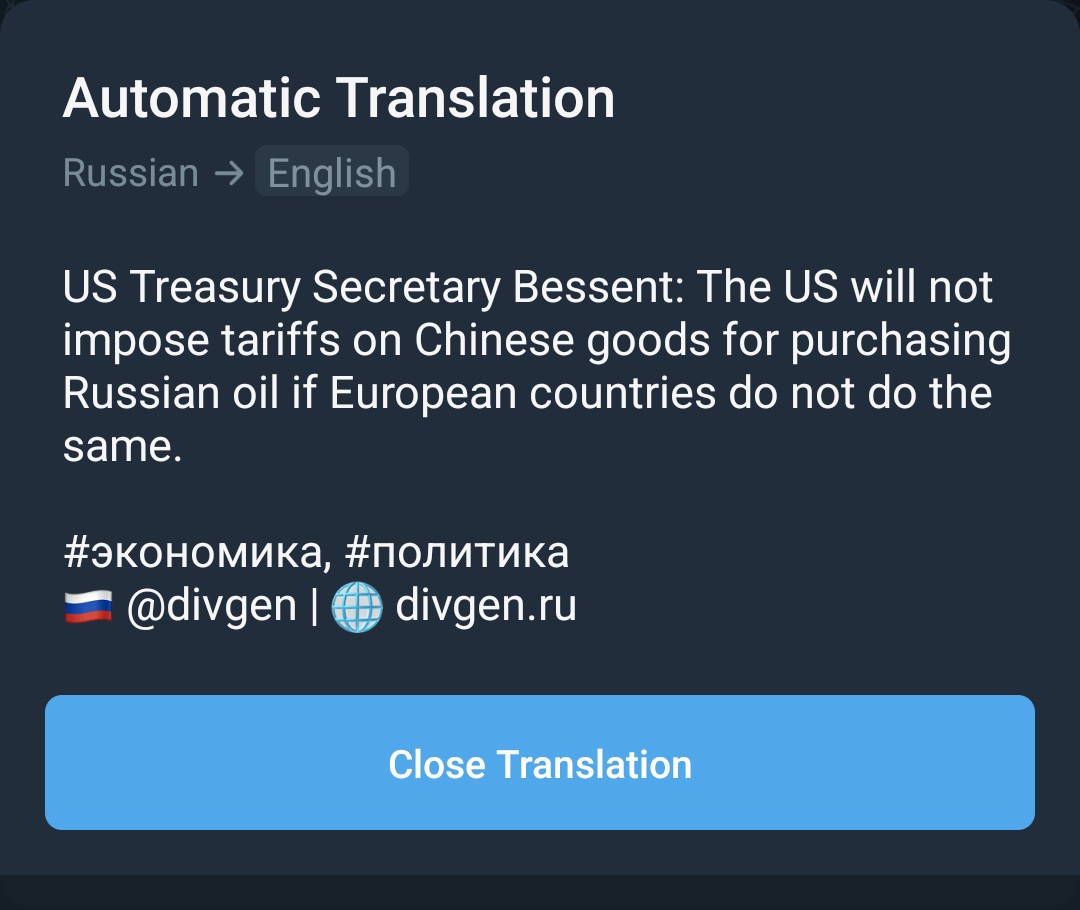This screenshot has height=910, width=1080.
Task: Click the Automatic Translation heading
Action: 339,98
